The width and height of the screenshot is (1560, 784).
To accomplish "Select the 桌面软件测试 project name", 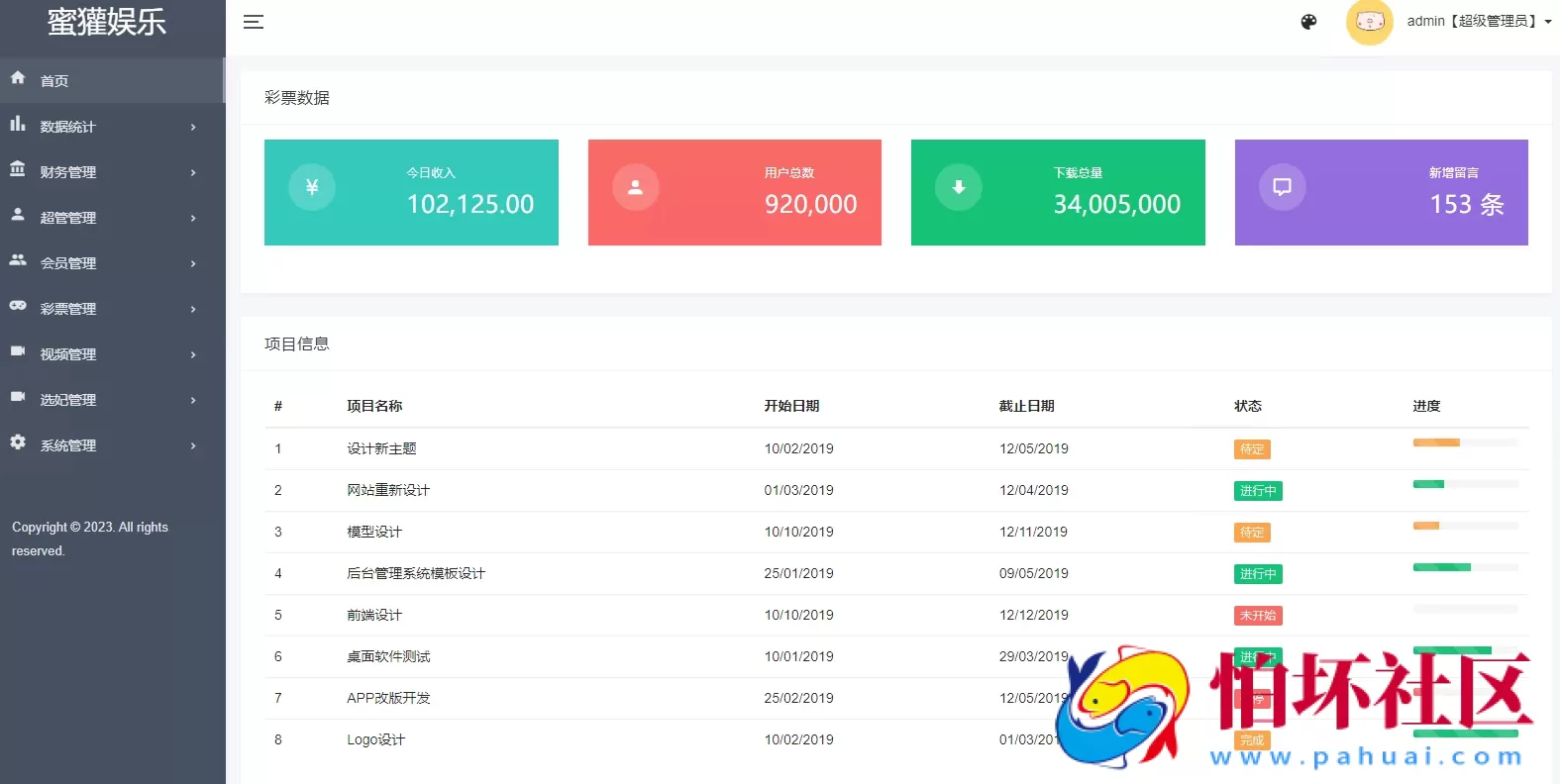I will pyautogui.click(x=388, y=656).
